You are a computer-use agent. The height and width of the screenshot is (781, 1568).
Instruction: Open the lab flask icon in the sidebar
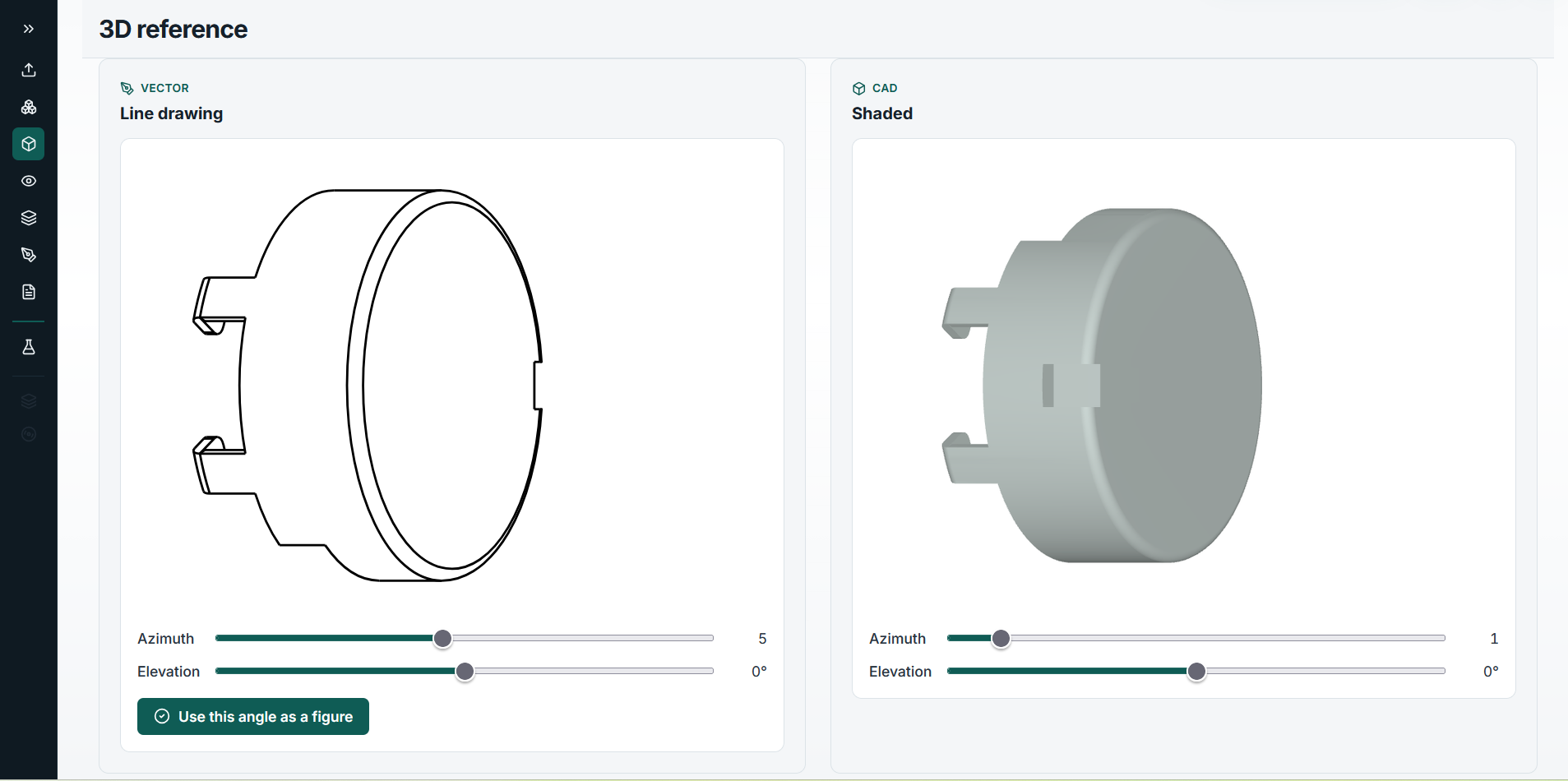(29, 347)
